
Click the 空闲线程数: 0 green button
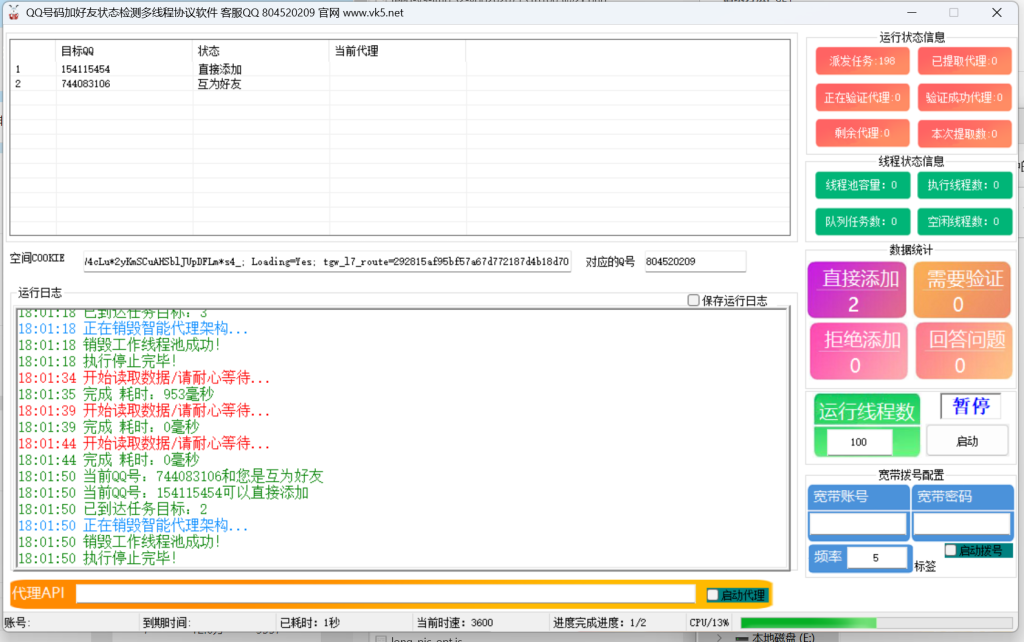(965, 221)
